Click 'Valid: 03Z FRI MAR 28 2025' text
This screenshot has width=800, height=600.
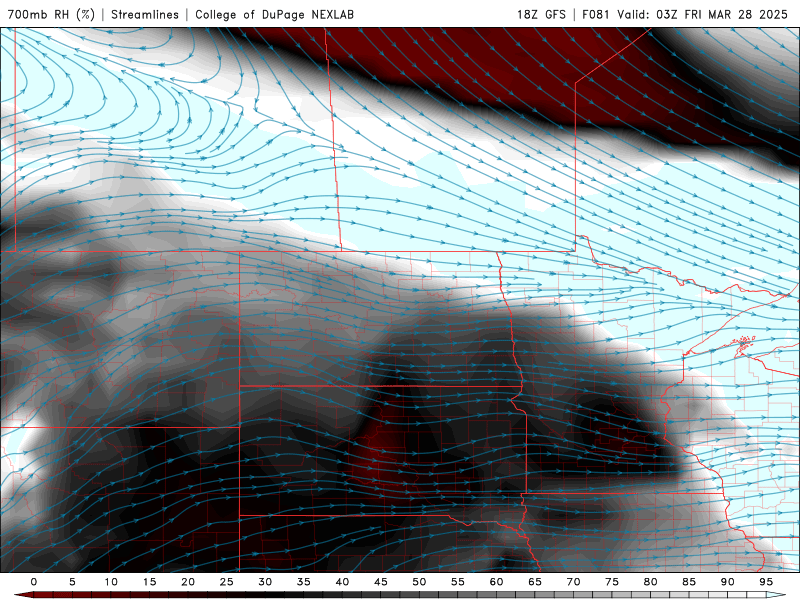703,14
